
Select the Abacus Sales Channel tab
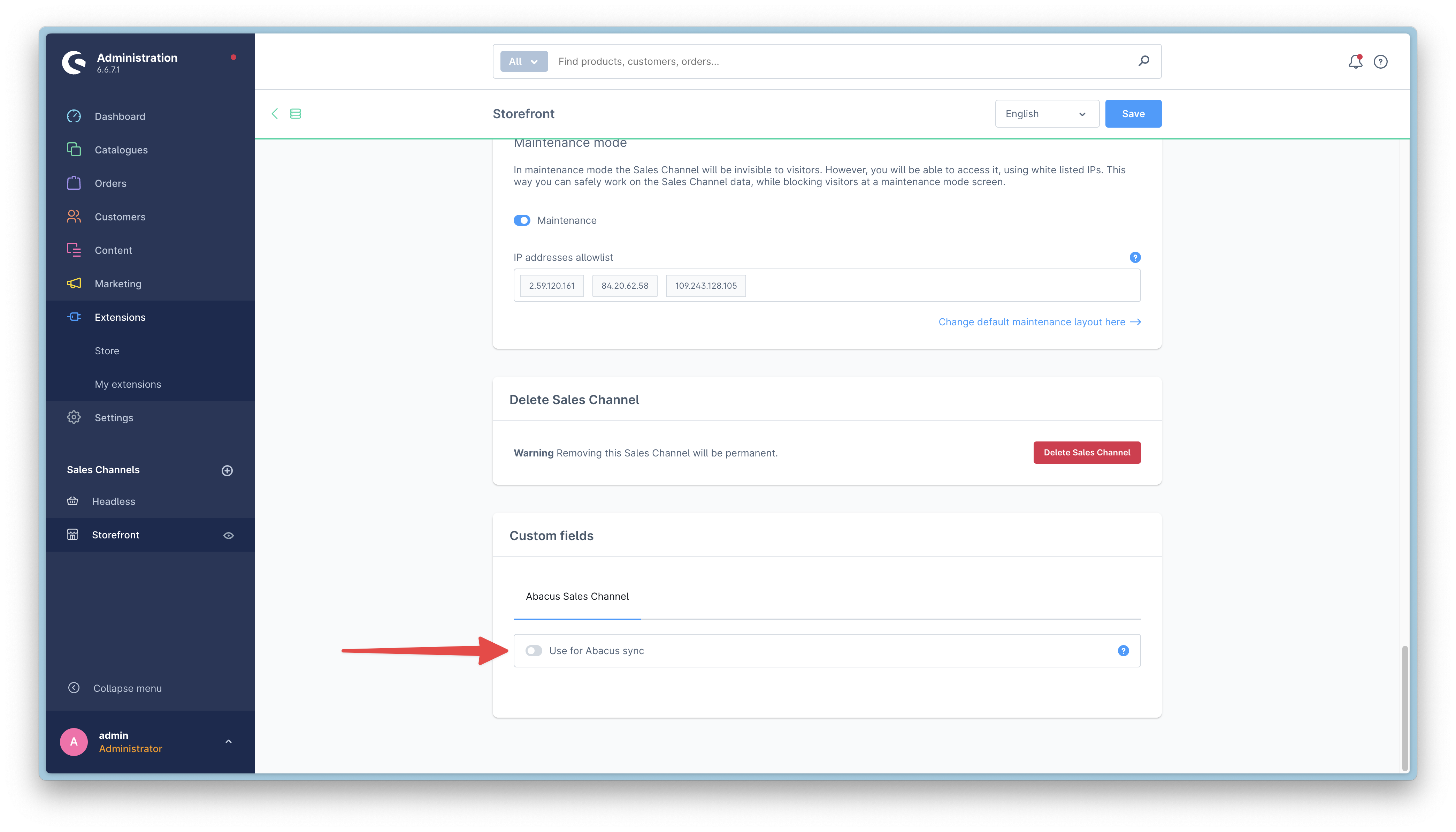(577, 597)
